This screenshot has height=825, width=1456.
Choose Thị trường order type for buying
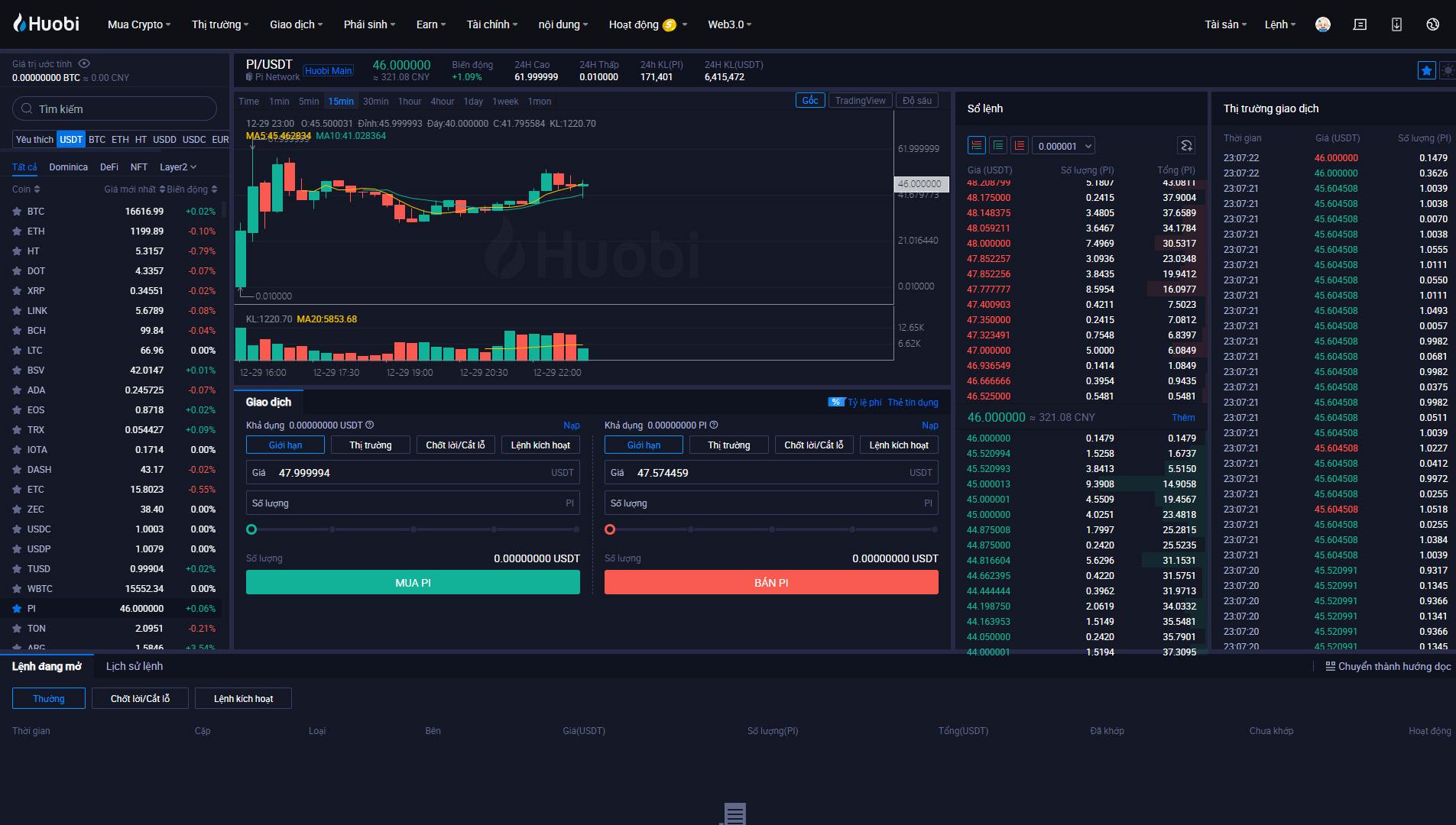(x=371, y=445)
